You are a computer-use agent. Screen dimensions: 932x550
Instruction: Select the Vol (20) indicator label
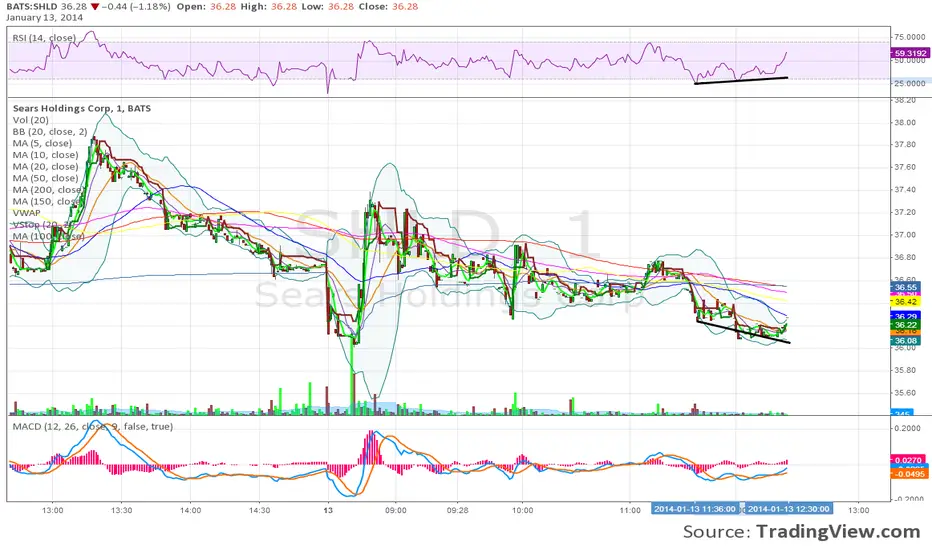[x=30, y=120]
